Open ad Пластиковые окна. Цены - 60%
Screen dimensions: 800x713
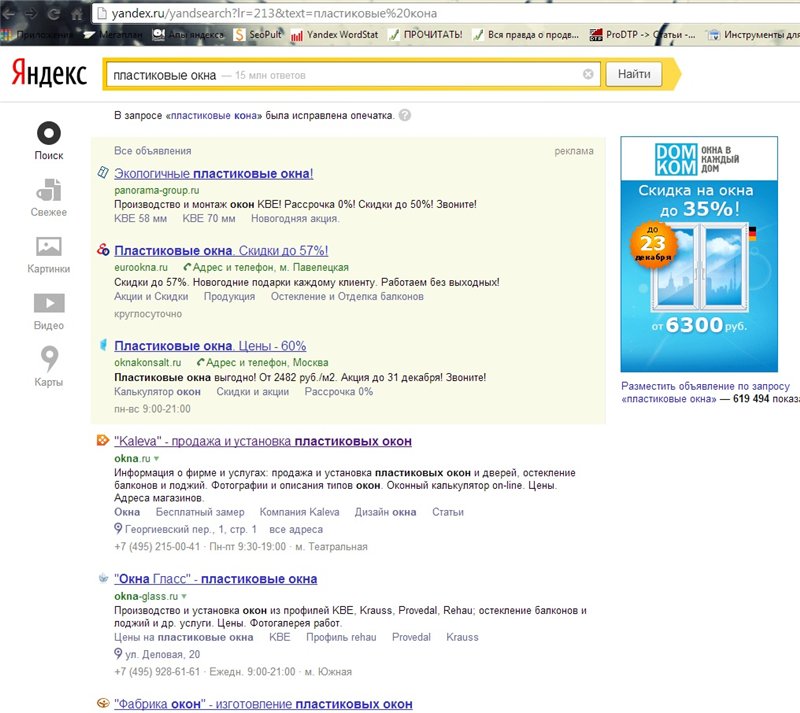click(x=210, y=346)
